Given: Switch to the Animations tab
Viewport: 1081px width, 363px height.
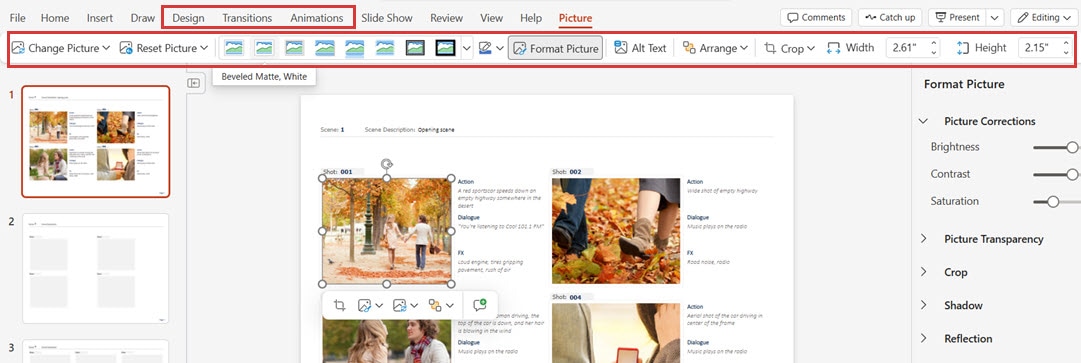Looking at the screenshot, I should pos(316,18).
